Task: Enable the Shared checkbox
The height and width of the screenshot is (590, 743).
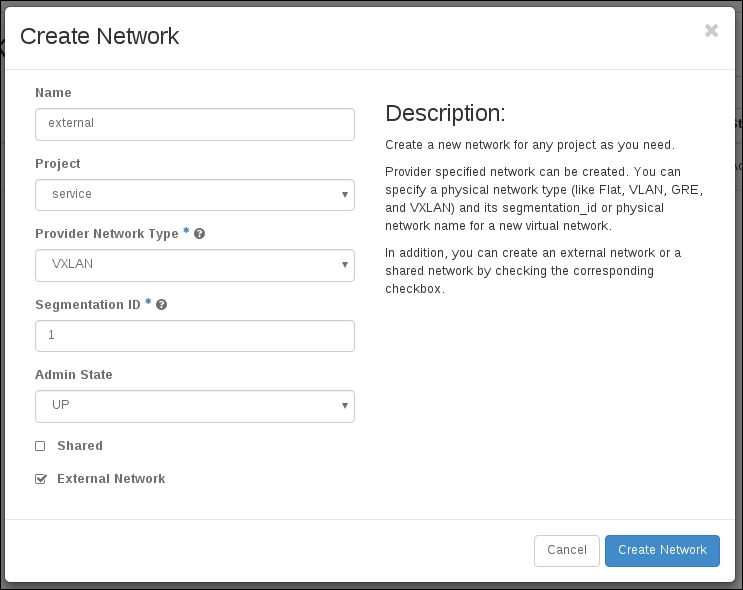Action: [x=41, y=446]
